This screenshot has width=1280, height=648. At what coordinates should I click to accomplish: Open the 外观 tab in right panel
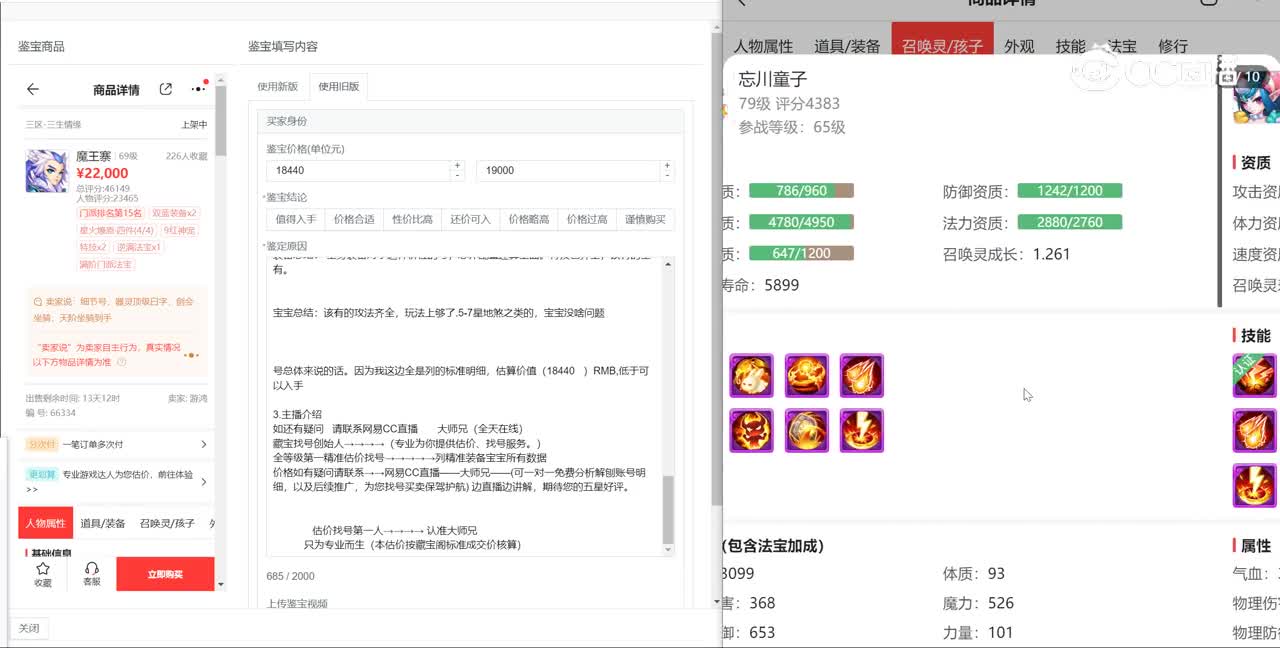[1019, 46]
